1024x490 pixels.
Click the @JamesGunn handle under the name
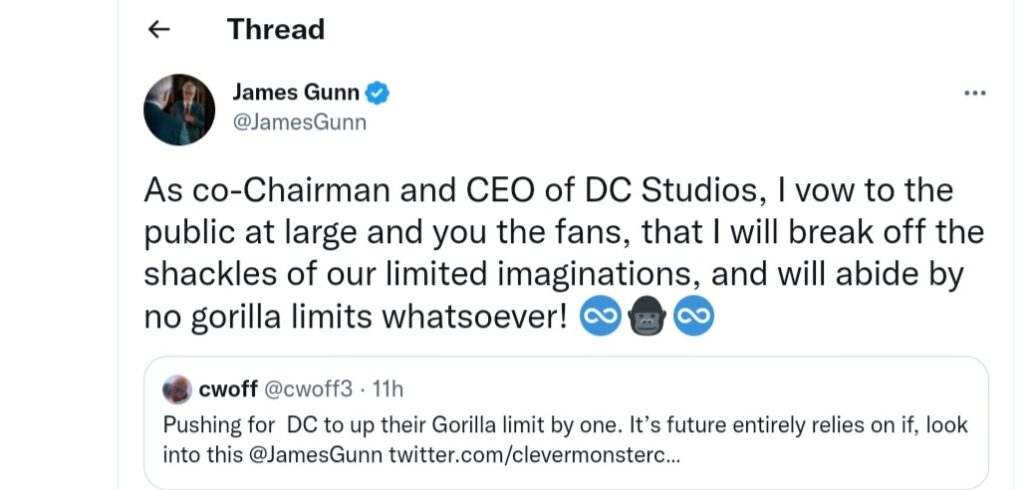(299, 123)
